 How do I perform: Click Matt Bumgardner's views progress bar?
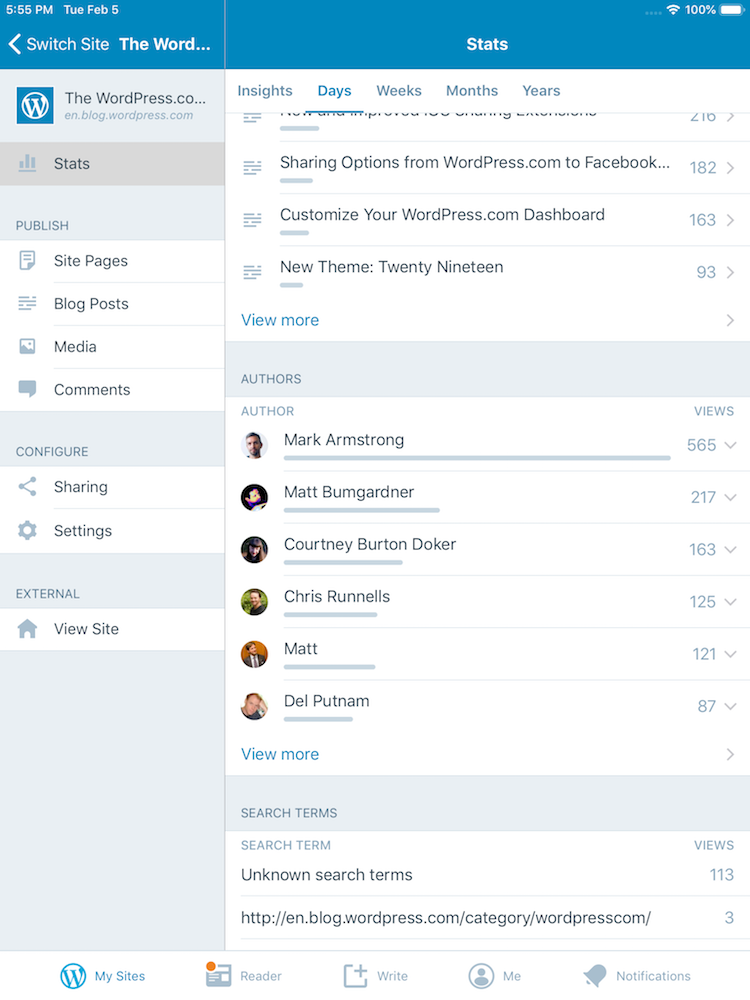click(362, 510)
